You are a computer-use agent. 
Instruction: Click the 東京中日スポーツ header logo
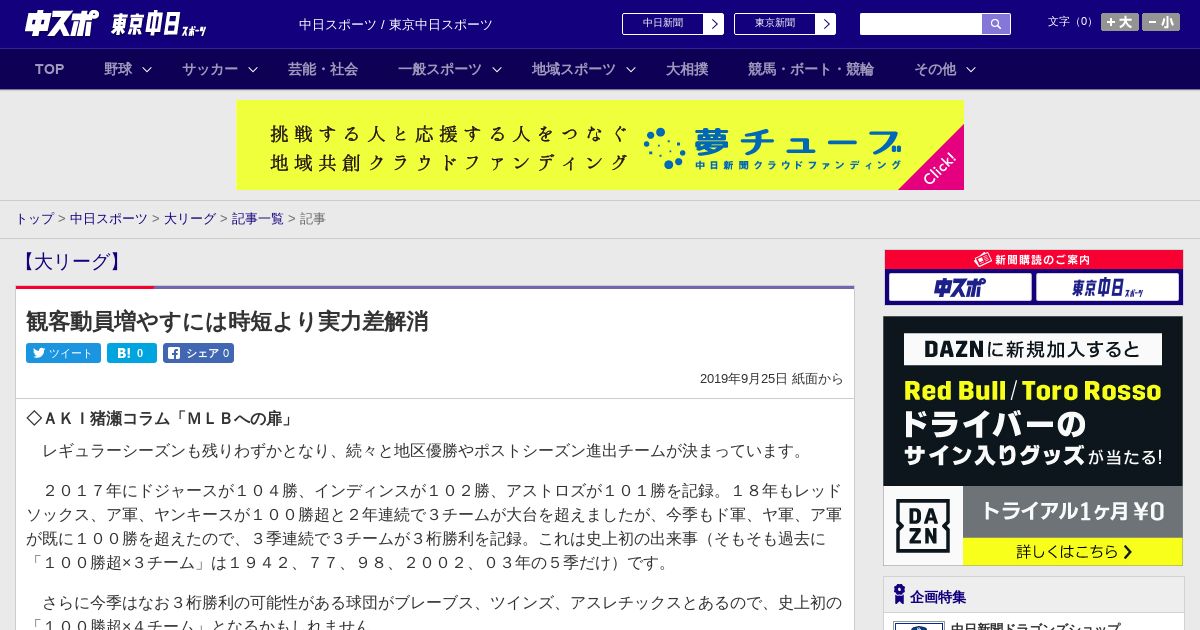(159, 24)
